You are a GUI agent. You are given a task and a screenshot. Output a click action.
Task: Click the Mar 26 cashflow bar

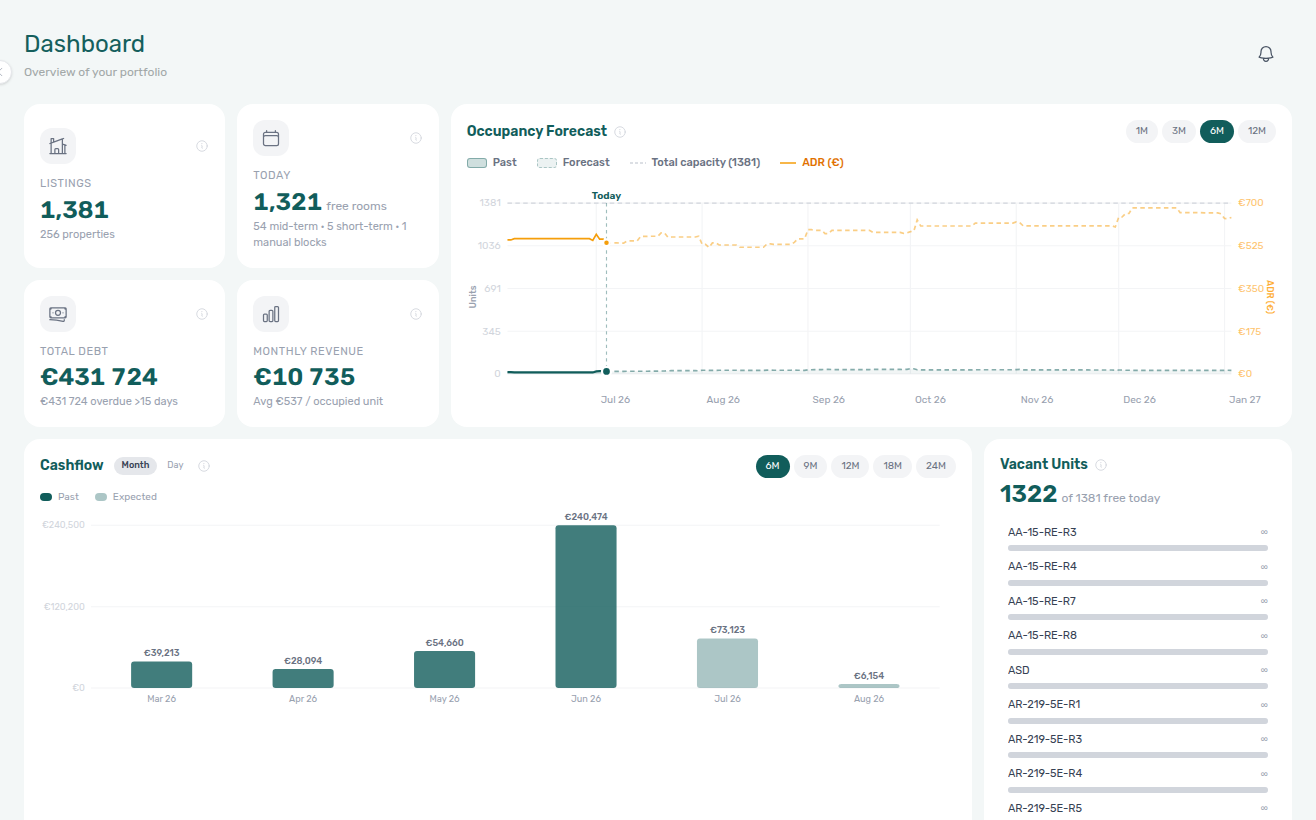coord(161,675)
